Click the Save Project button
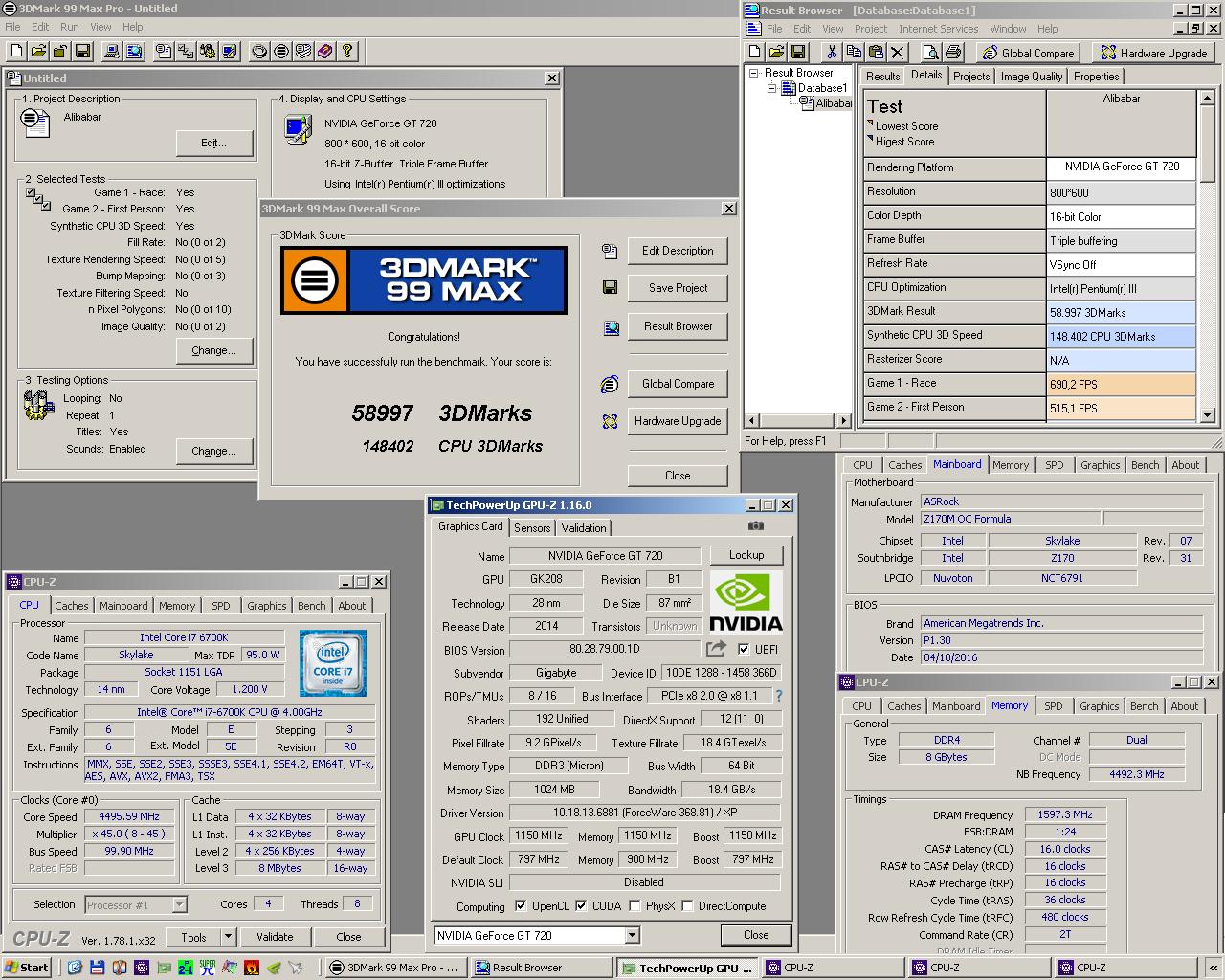This screenshot has width=1225, height=980. (678, 288)
